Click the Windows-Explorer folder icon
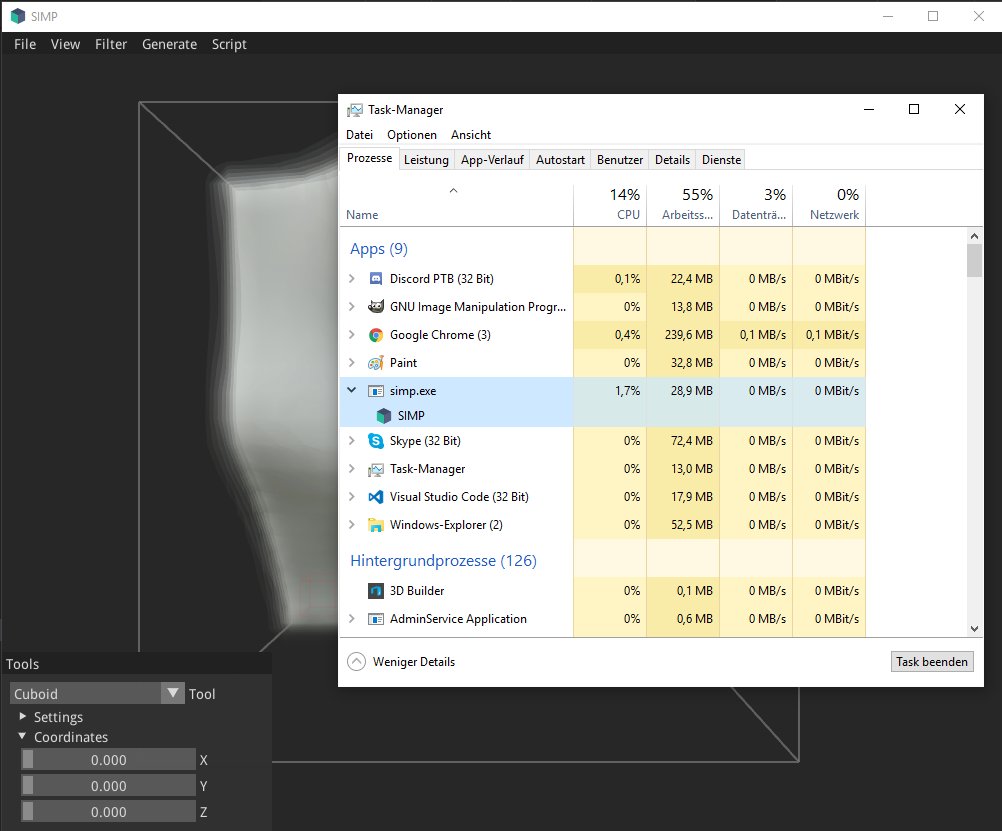This screenshot has height=831, width=1002. (376, 525)
